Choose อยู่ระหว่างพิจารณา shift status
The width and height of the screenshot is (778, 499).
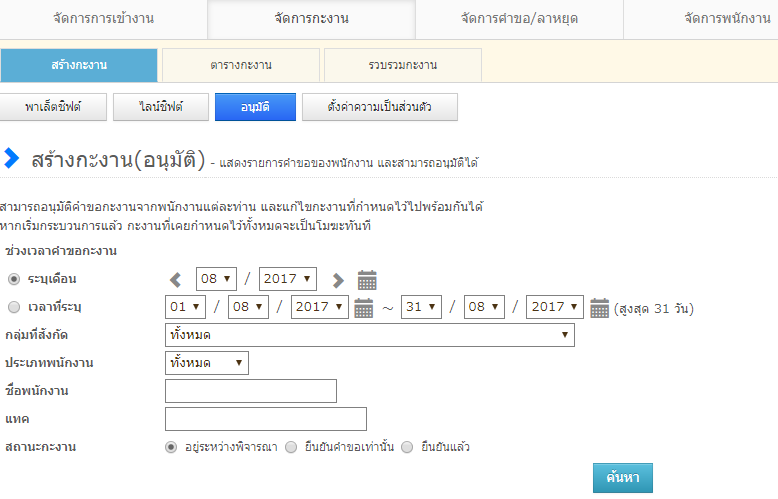(171, 447)
